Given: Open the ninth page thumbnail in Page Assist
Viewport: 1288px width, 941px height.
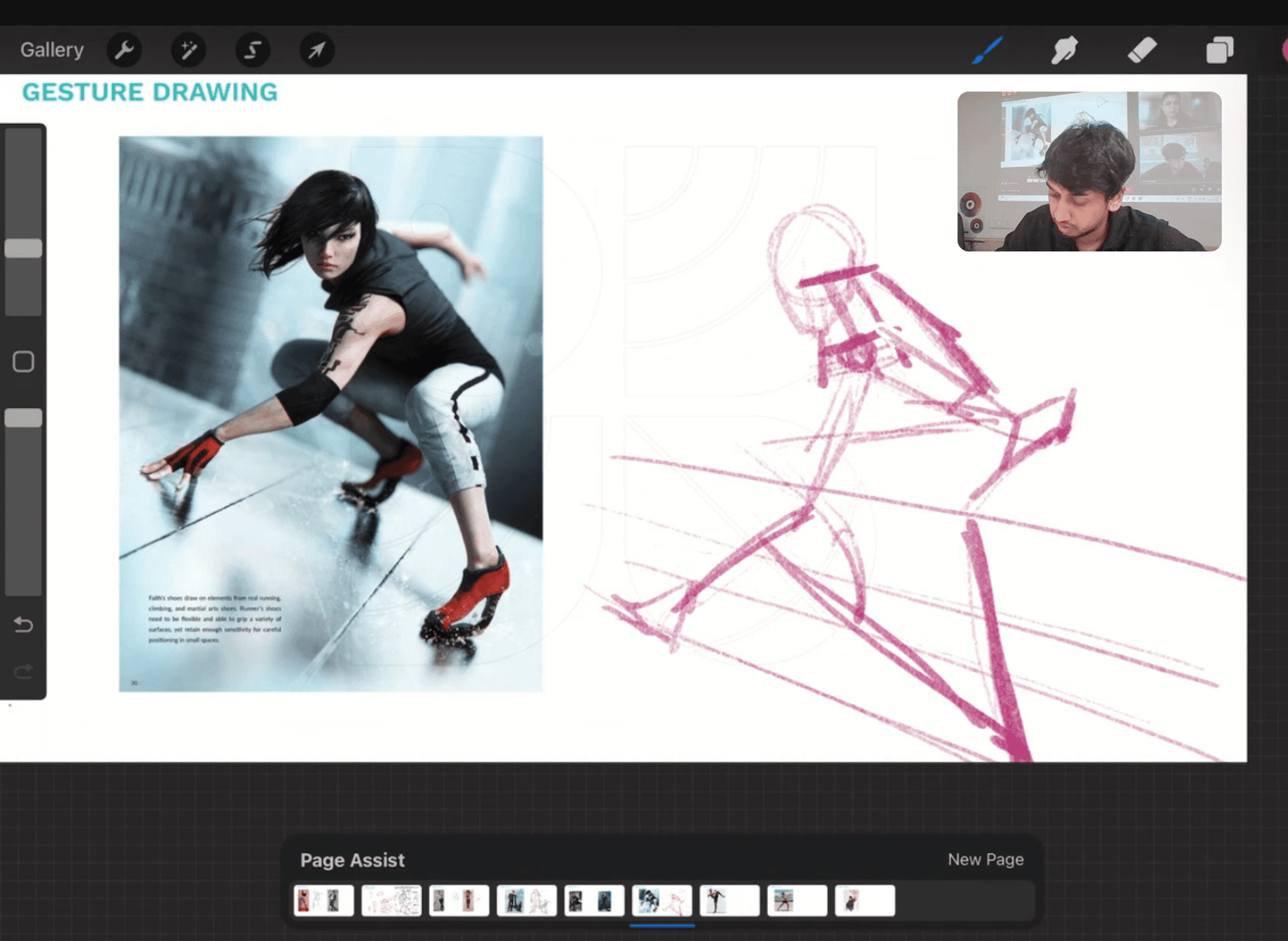Looking at the screenshot, I should (865, 900).
